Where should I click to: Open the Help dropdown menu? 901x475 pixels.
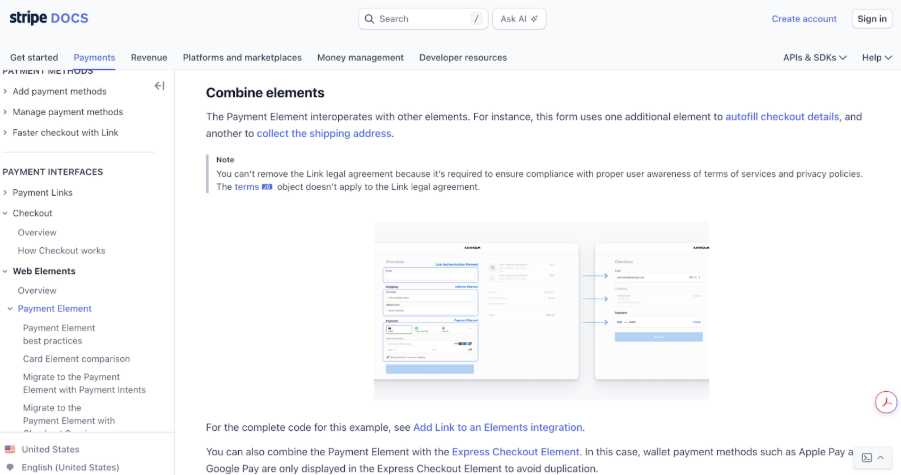[876, 58]
